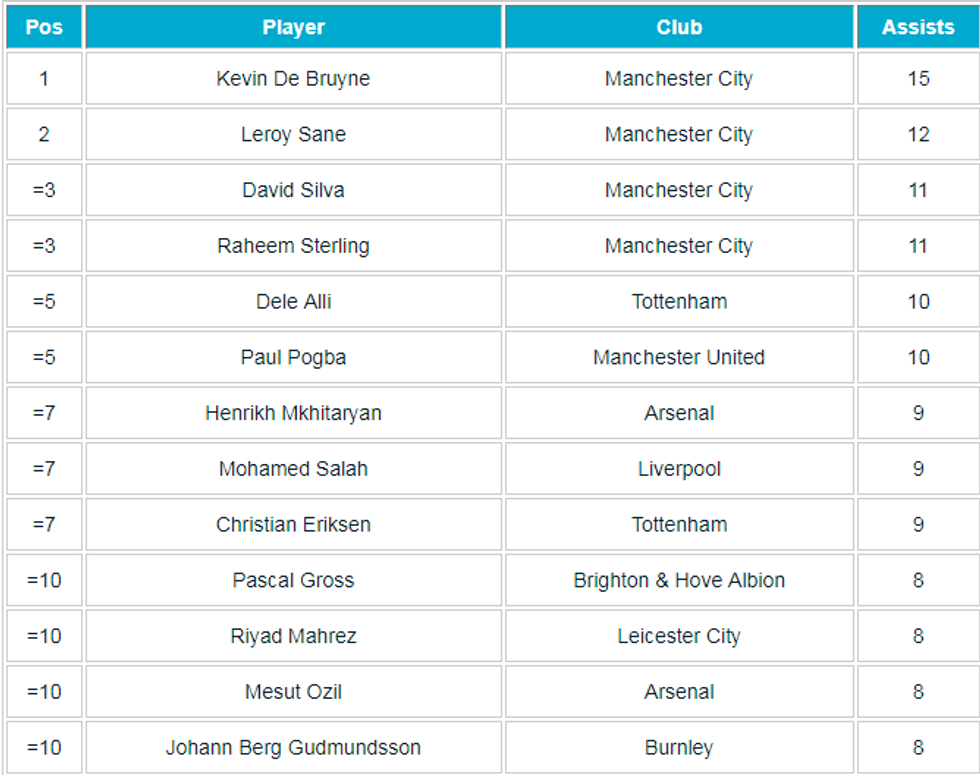Image resolution: width=980 pixels, height=775 pixels.
Task: Click Raheem Sterling in the table
Action: pos(293,246)
